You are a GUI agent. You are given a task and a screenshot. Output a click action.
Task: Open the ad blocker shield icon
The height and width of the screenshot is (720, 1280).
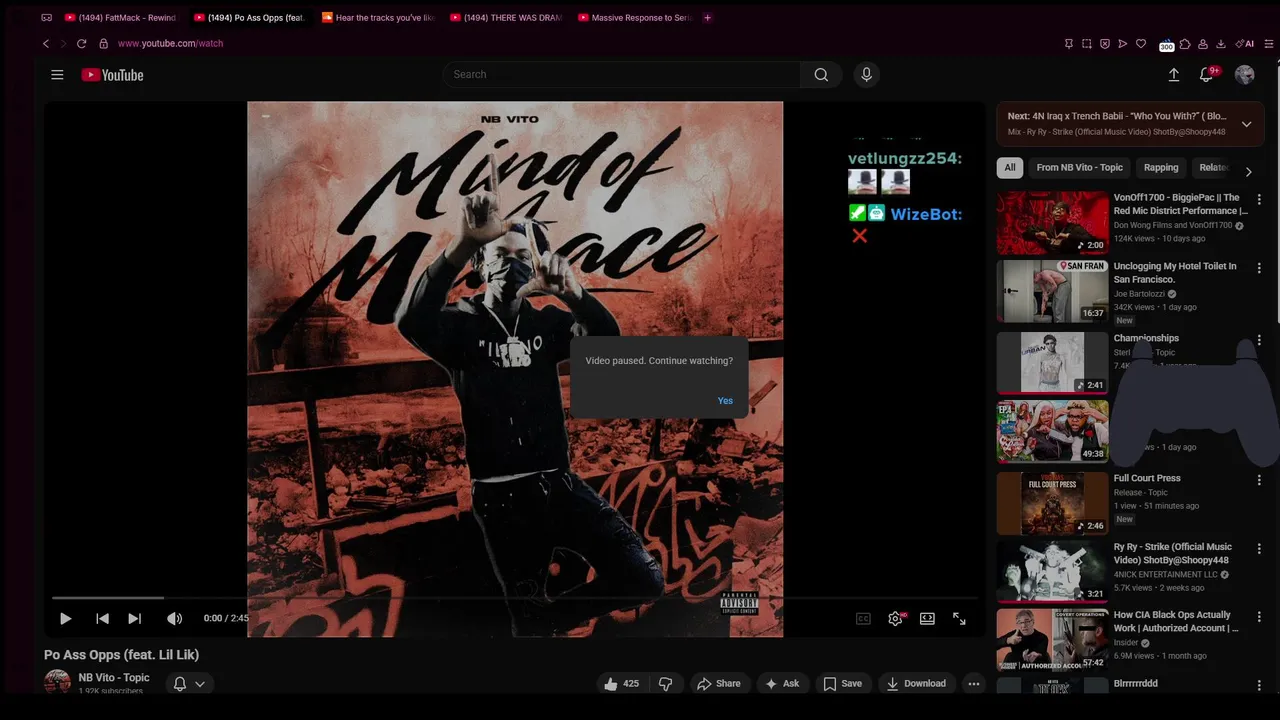tap(1105, 44)
